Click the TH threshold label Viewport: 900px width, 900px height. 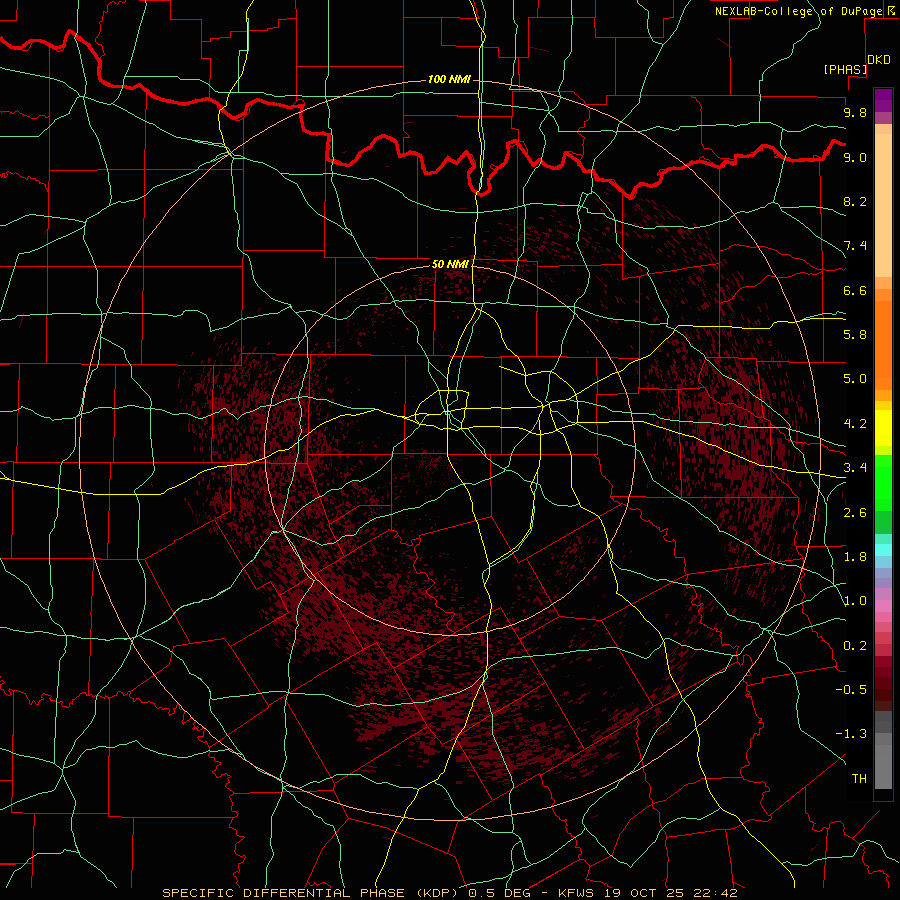859,779
